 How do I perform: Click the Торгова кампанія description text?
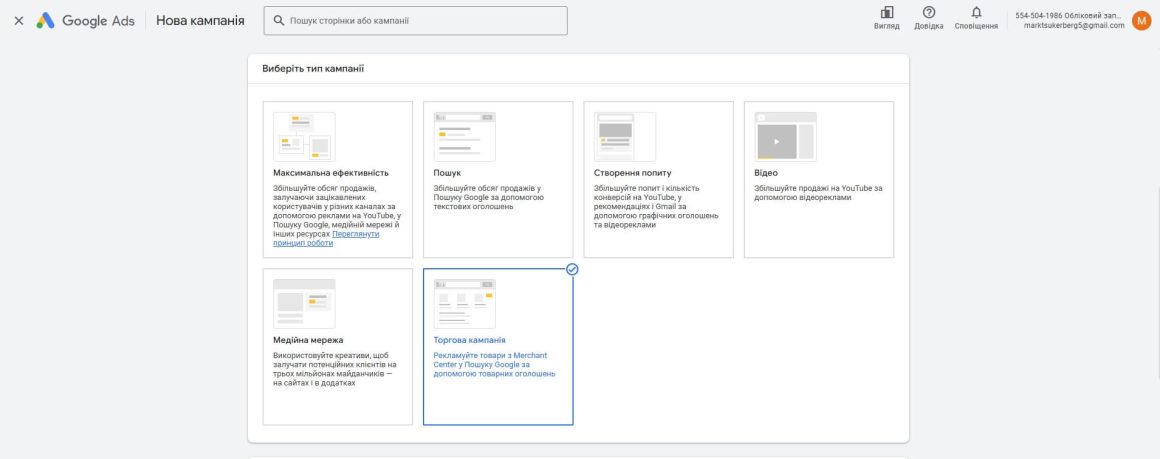[x=494, y=365]
